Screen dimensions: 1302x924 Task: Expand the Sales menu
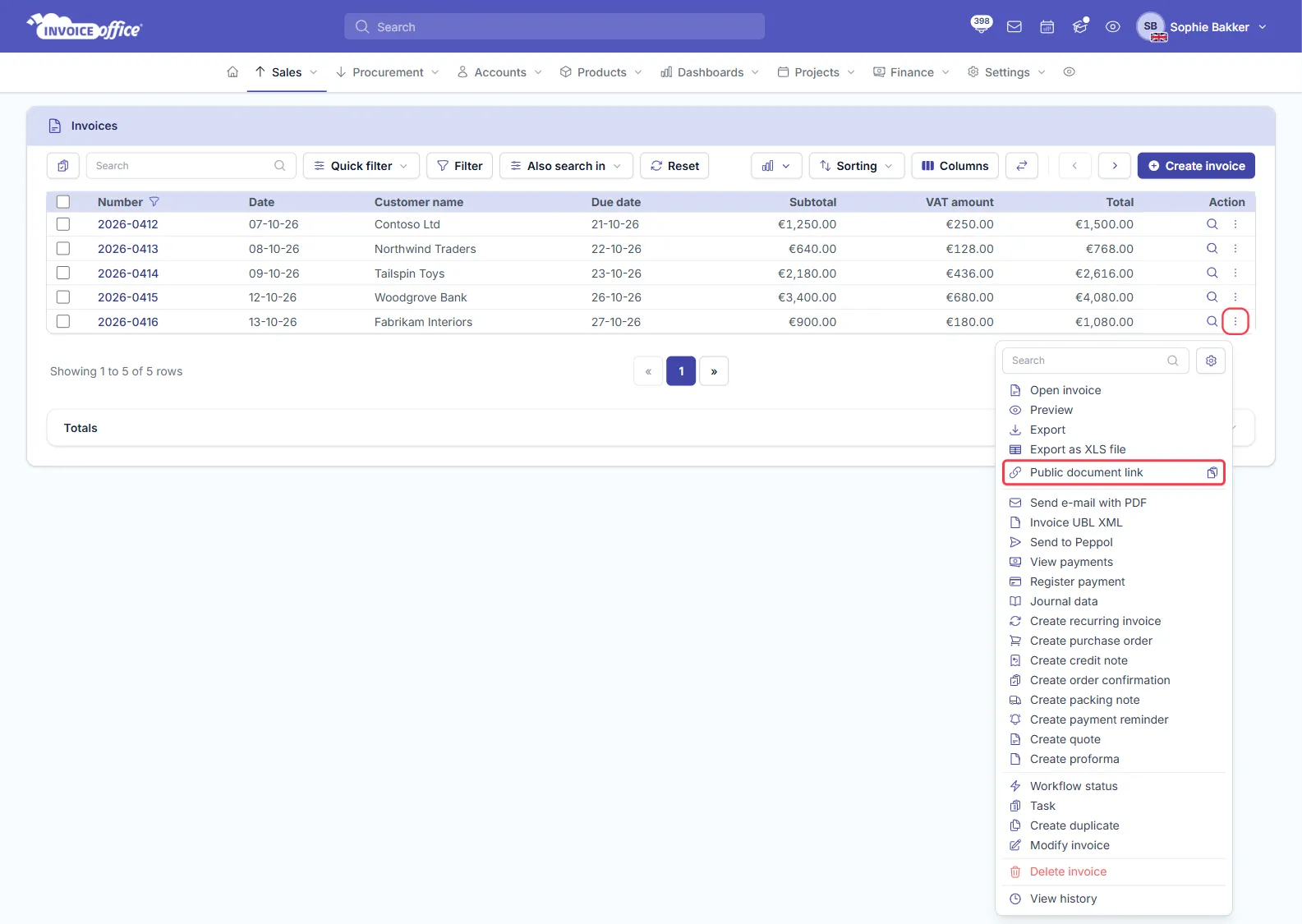pos(287,72)
